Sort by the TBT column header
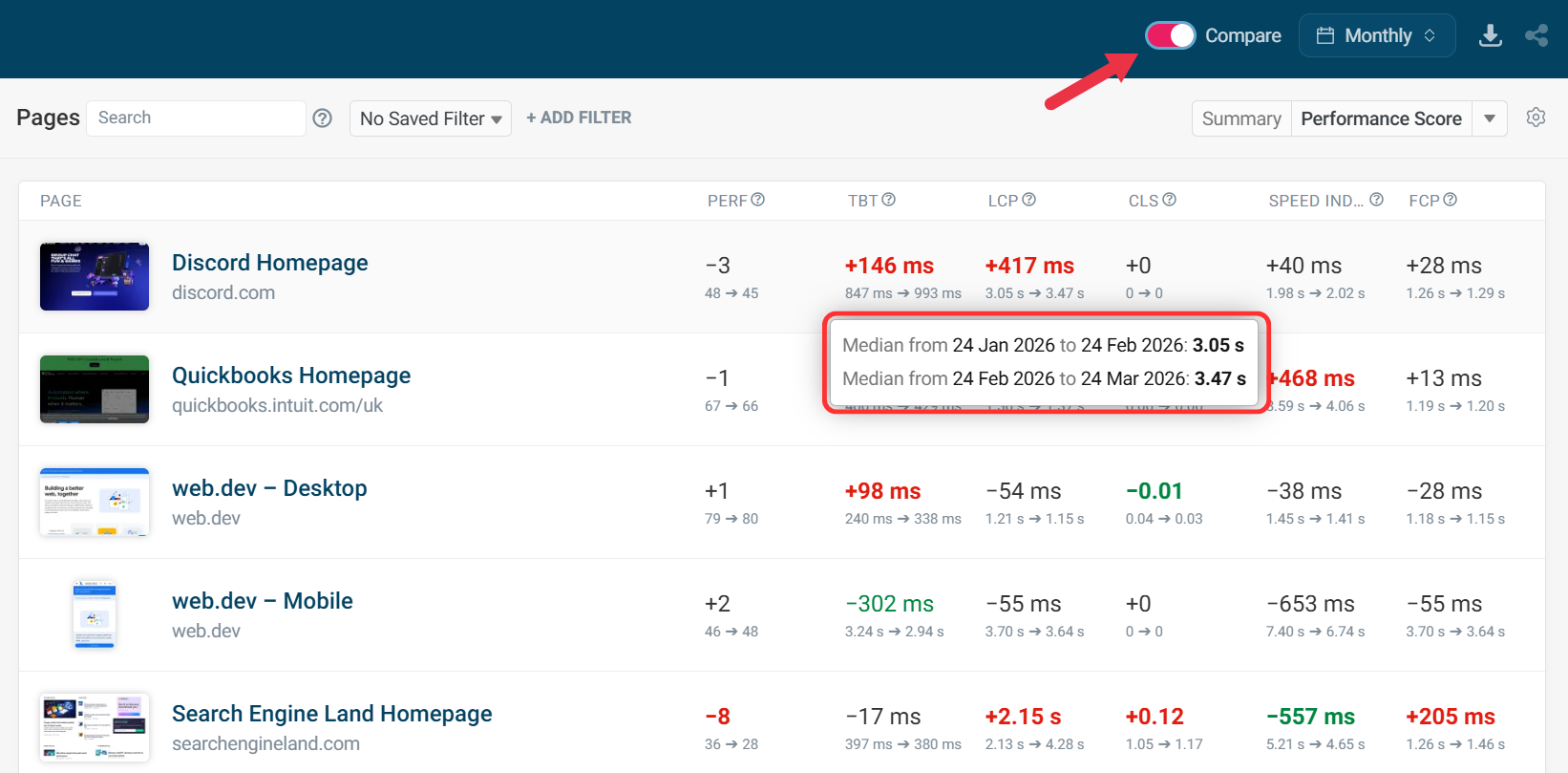 pyautogui.click(x=862, y=201)
